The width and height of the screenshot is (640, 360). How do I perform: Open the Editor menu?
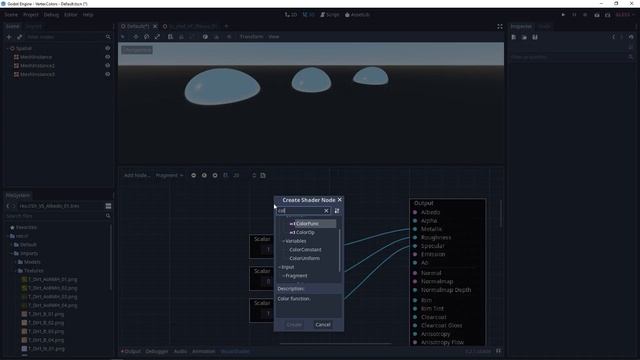coord(71,15)
